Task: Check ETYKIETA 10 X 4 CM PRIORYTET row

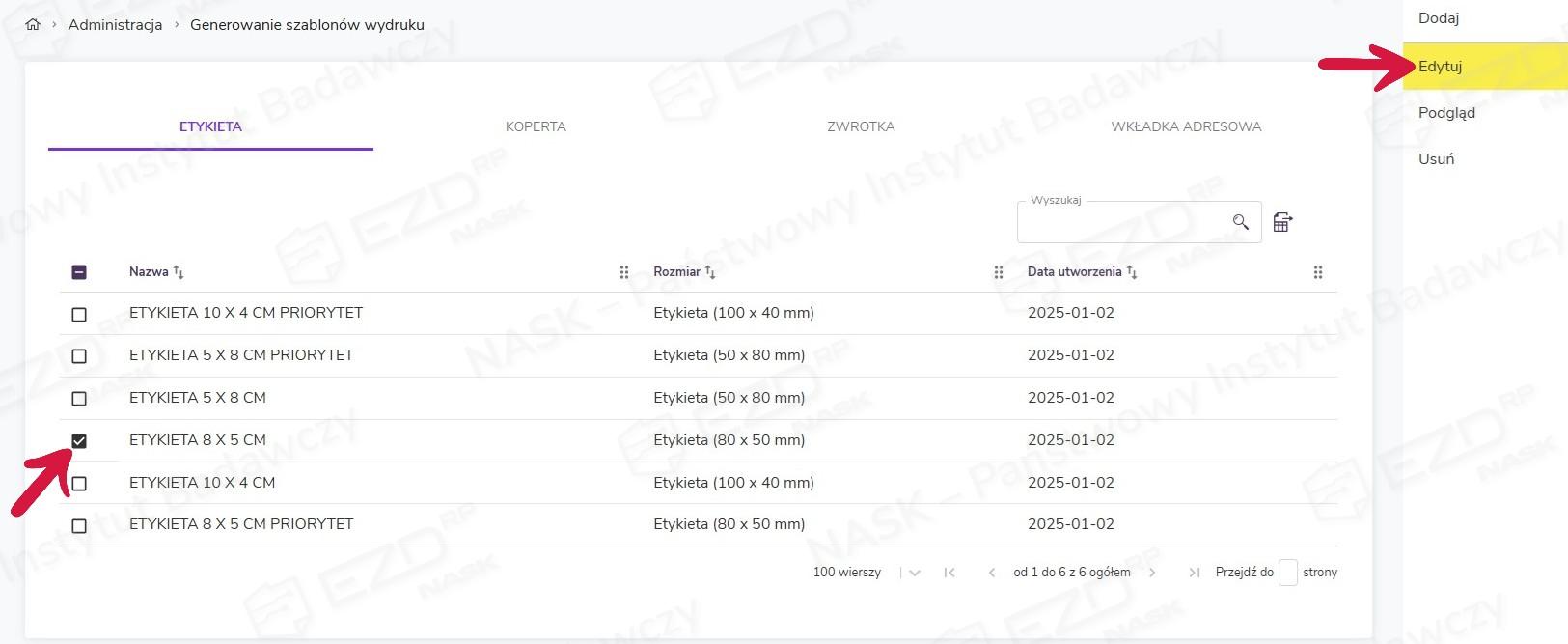Action: tap(79, 315)
